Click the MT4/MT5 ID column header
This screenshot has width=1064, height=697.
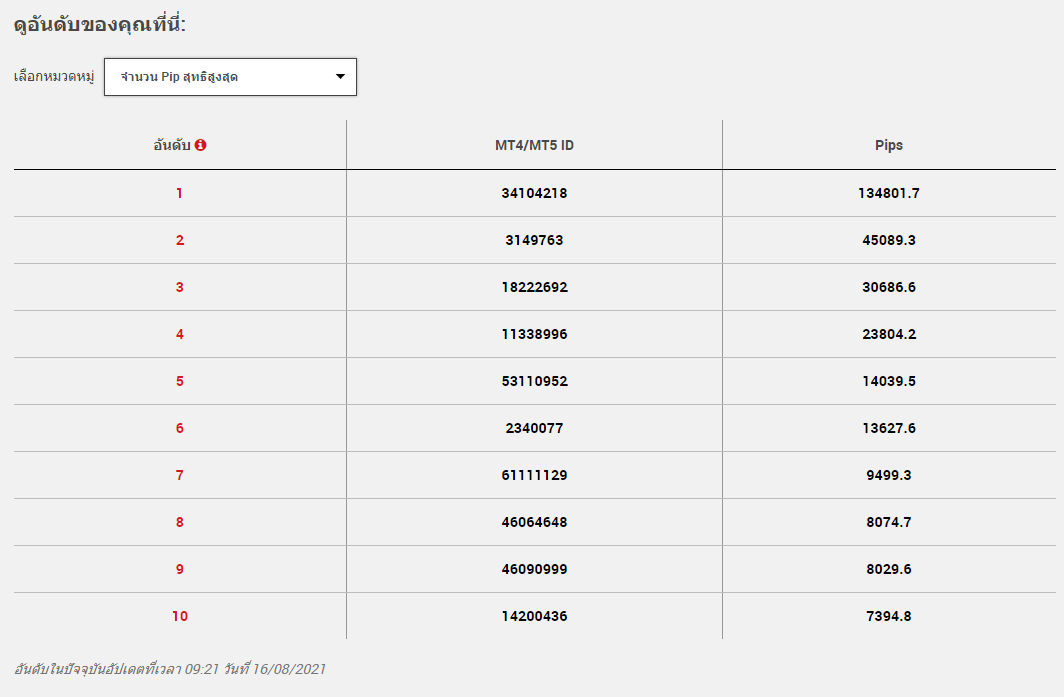click(x=534, y=145)
